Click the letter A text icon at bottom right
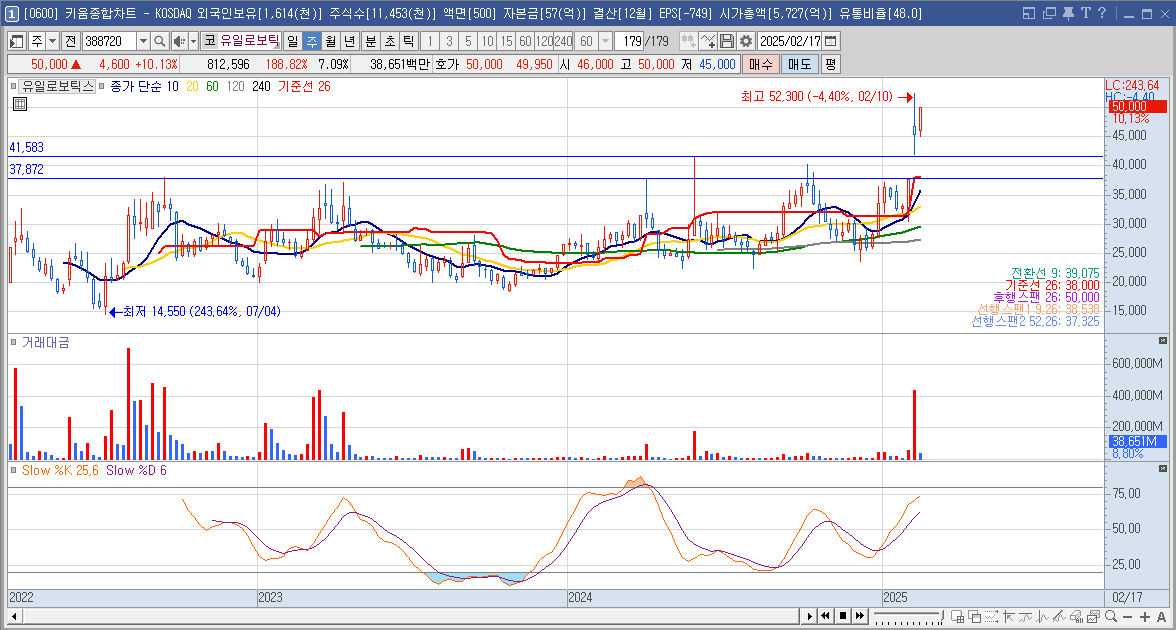 tap(1162, 616)
